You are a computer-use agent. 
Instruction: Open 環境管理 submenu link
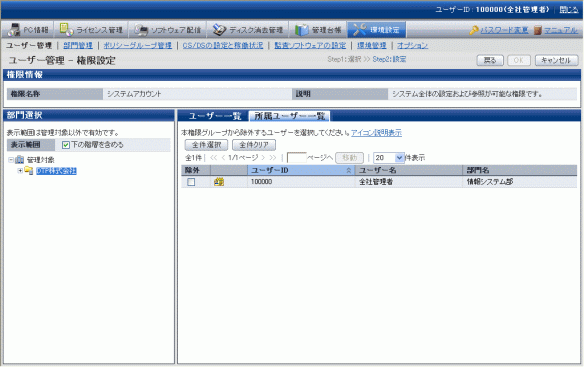coord(372,45)
